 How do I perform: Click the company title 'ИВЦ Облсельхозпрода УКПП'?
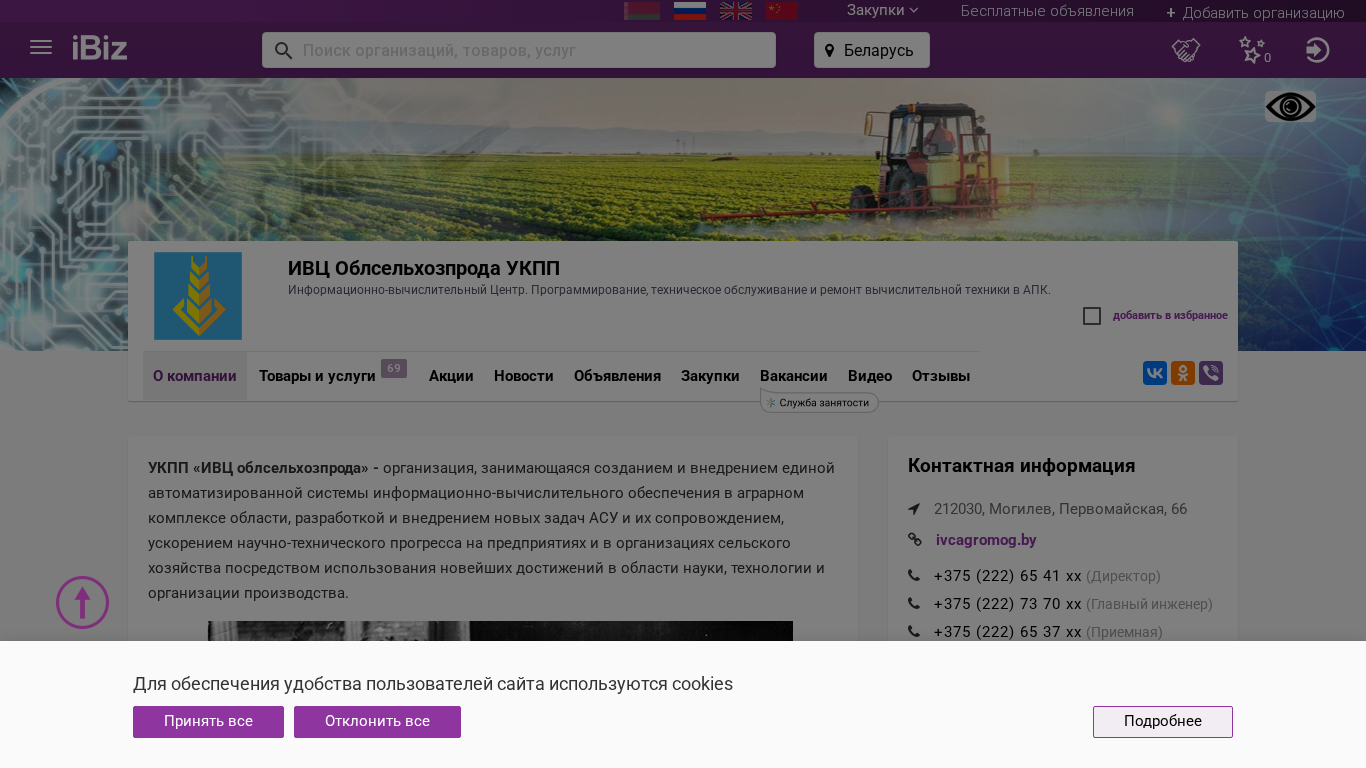tap(424, 268)
